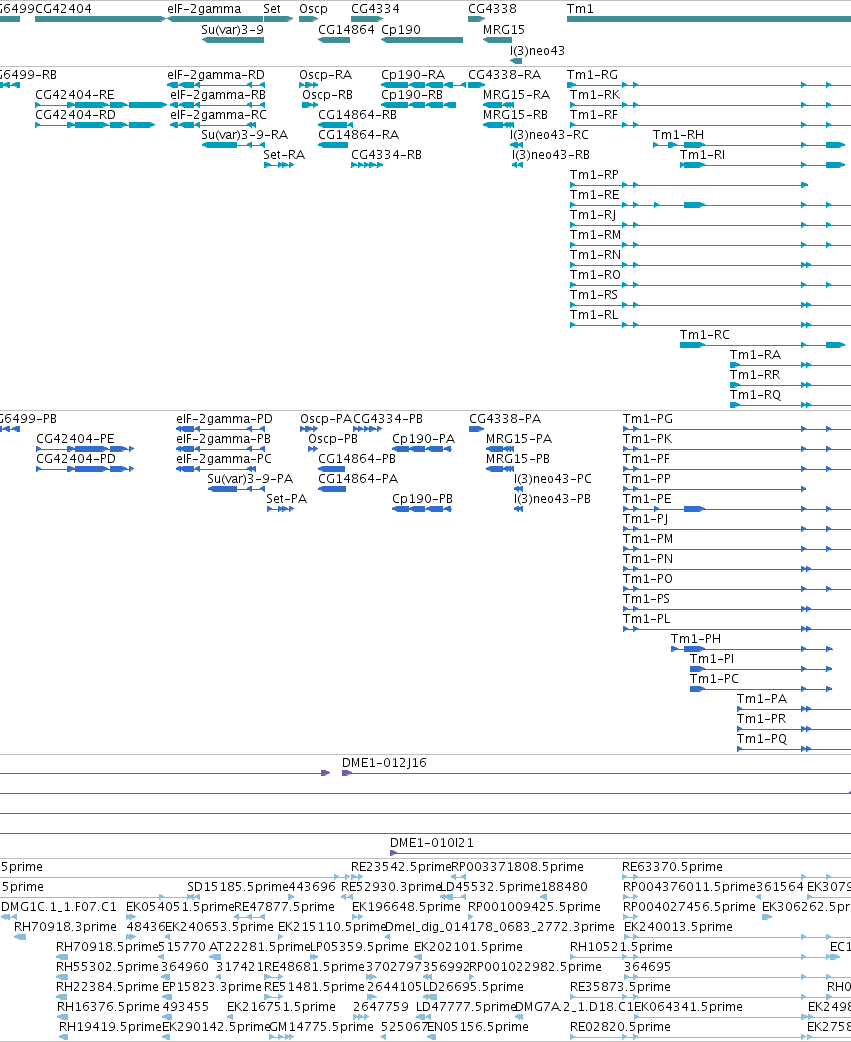Click transcript eIF-2gamma-RD

click(x=216, y=85)
